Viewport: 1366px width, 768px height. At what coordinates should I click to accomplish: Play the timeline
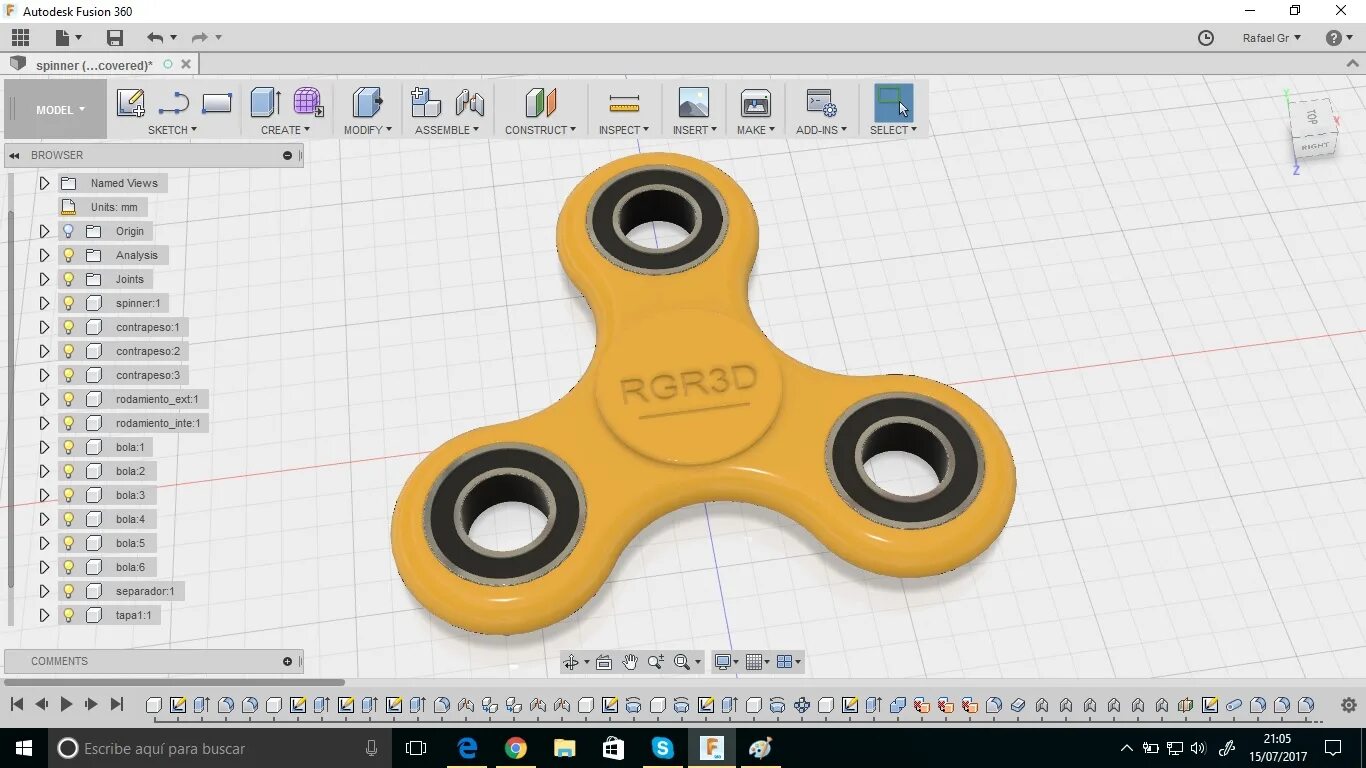[x=66, y=704]
